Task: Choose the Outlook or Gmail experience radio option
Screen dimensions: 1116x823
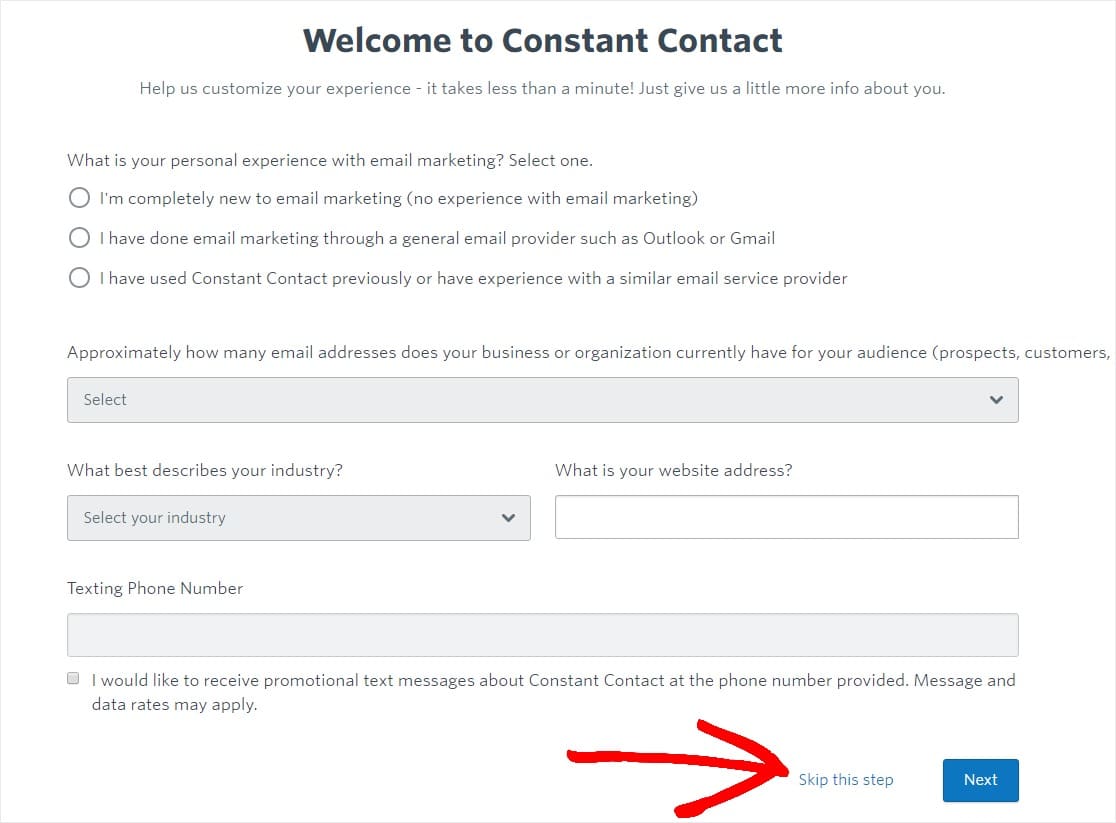Action: (79, 238)
